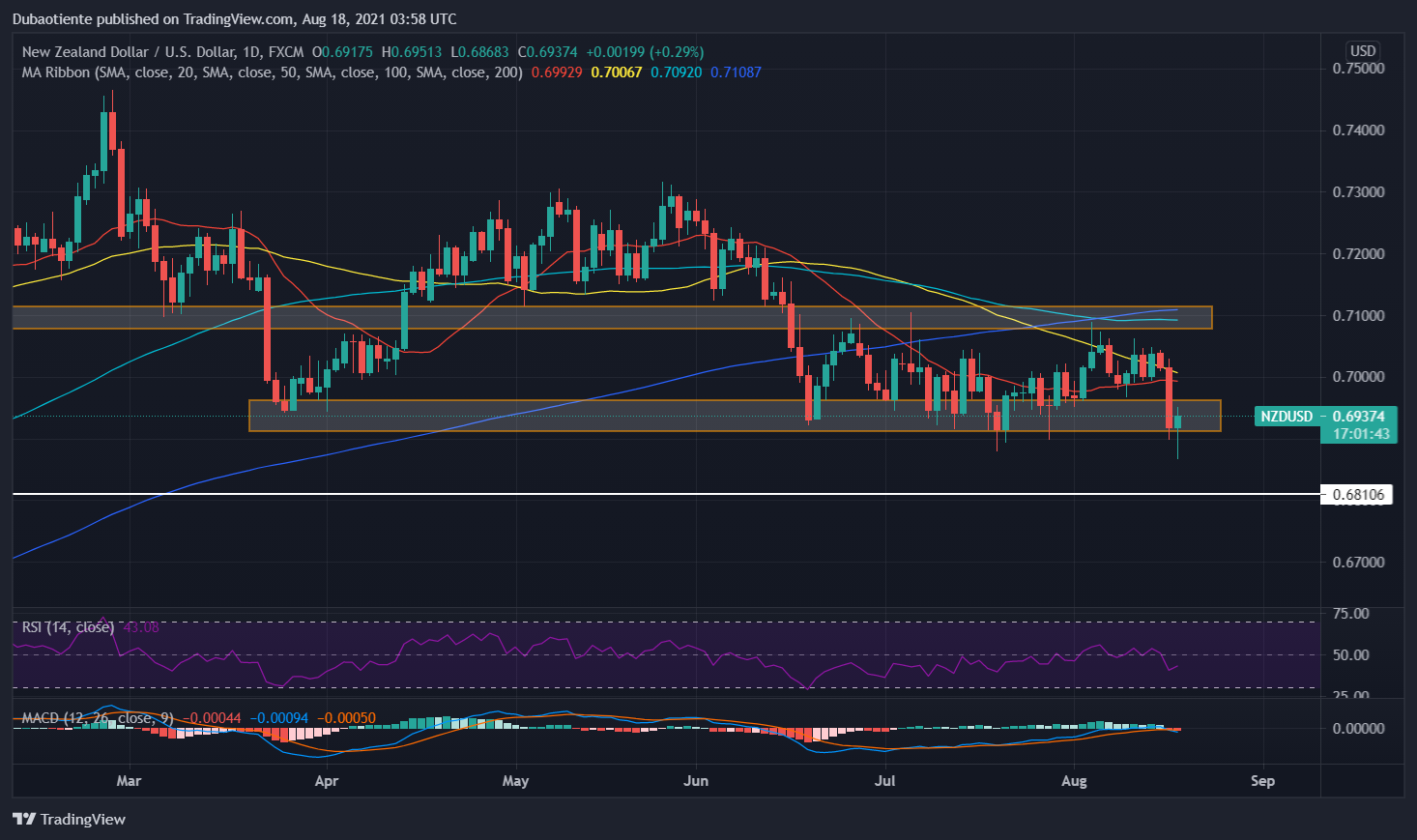Click the RSI 75.00 axis label
The image size is (1417, 840).
1350,614
